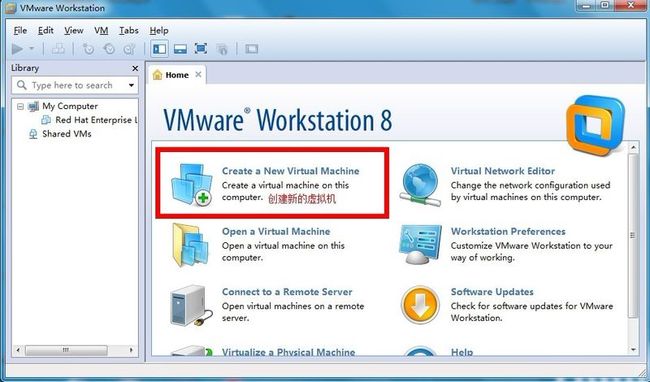Click the Virtual Network Editor globe icon
This screenshot has height=382, width=650.
(420, 185)
